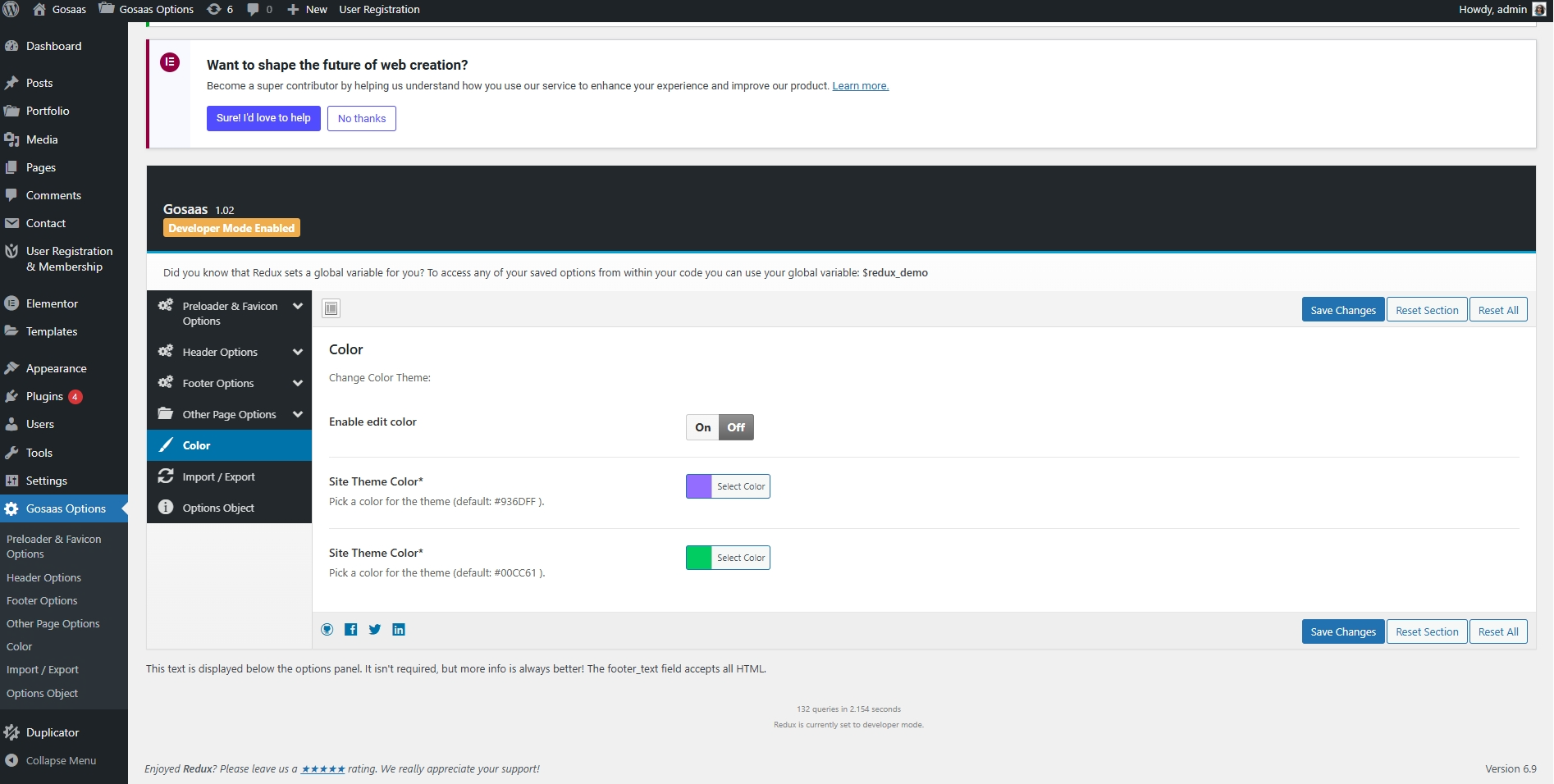
Task: Click the Facebook icon in the panel footer
Action: 350,630
